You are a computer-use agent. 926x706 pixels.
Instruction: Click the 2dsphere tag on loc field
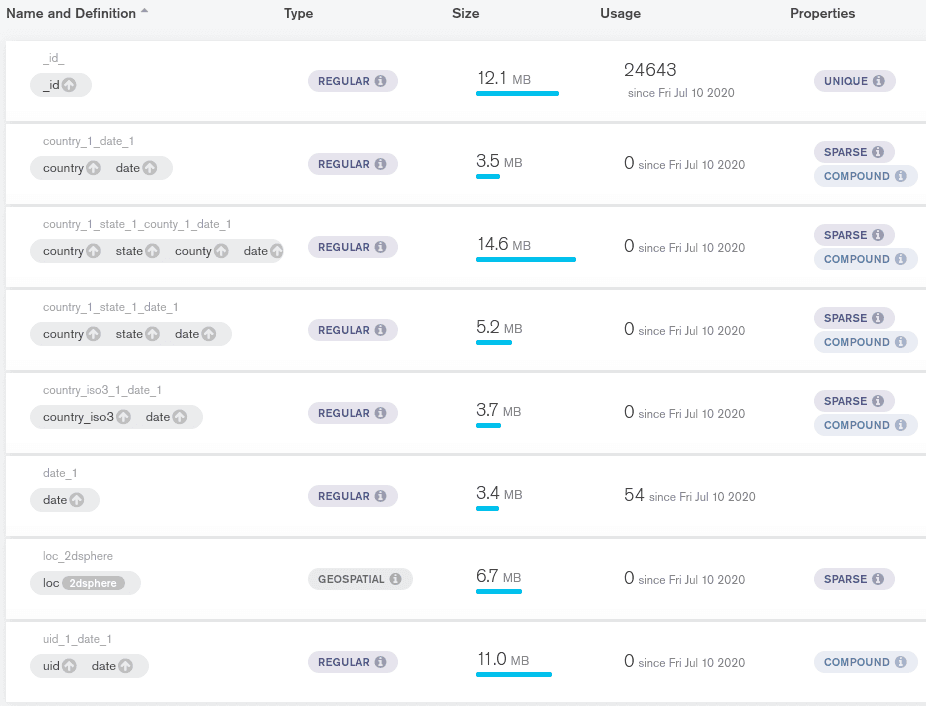point(93,583)
